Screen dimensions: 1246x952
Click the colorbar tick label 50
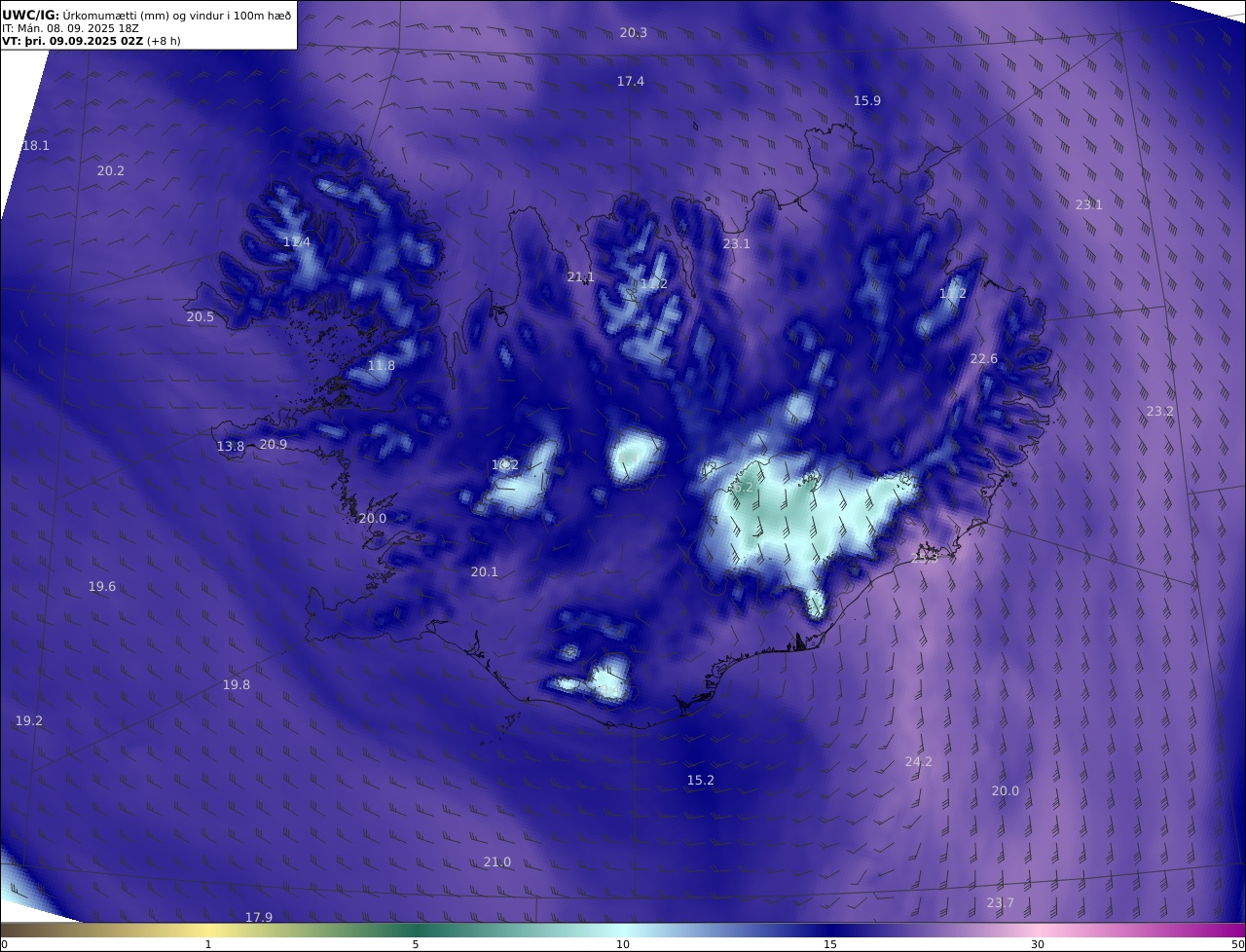(1238, 944)
